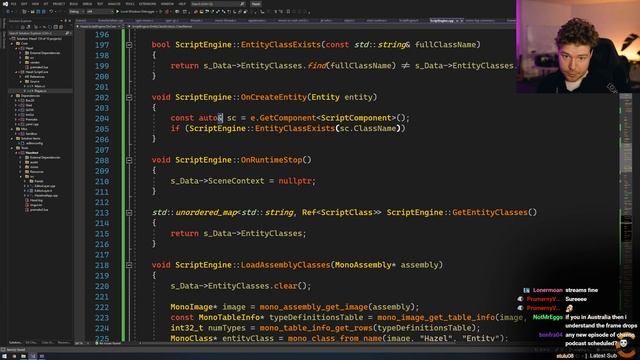Select the Sandbox project
This screenshot has width=640, height=360.
(x=31, y=133)
